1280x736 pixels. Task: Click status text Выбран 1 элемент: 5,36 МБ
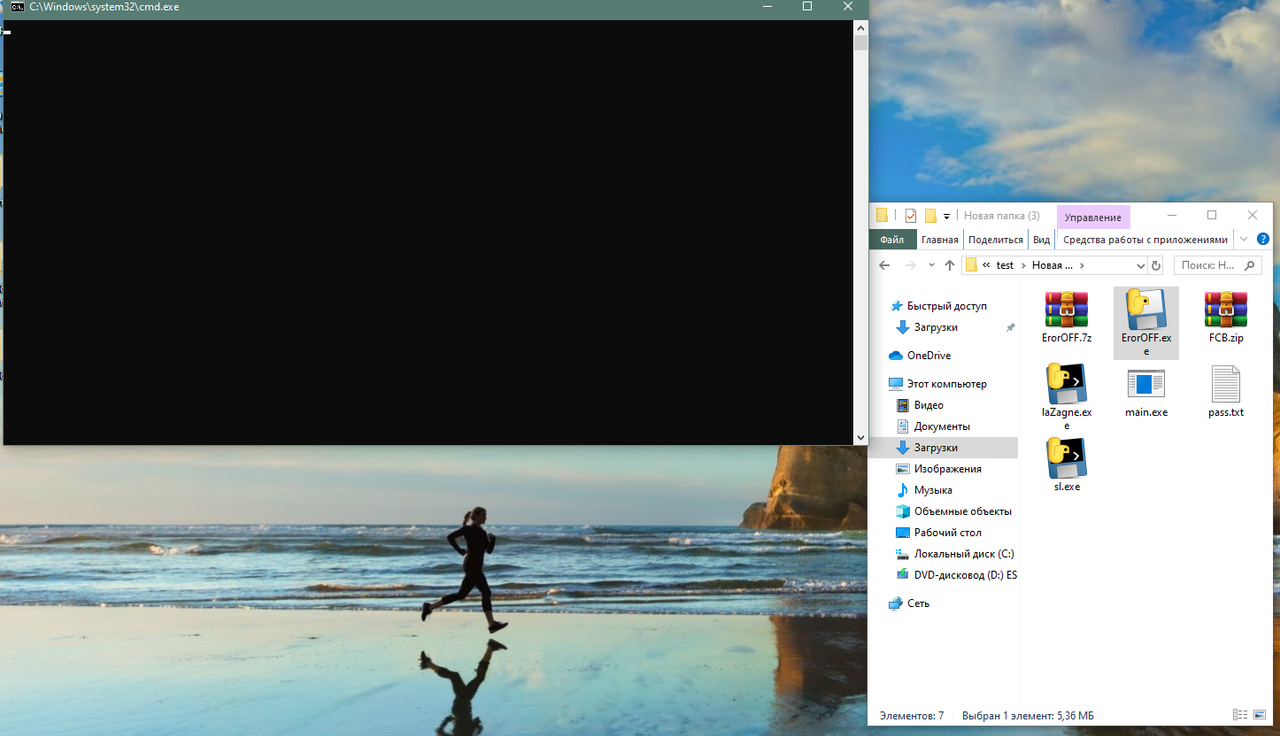1028,716
